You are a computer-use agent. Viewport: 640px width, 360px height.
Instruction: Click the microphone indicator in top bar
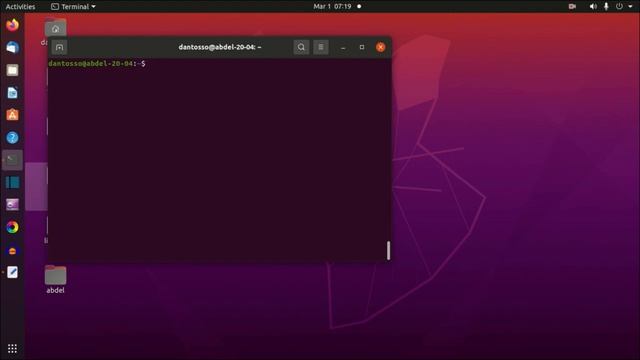pyautogui.click(x=606, y=7)
